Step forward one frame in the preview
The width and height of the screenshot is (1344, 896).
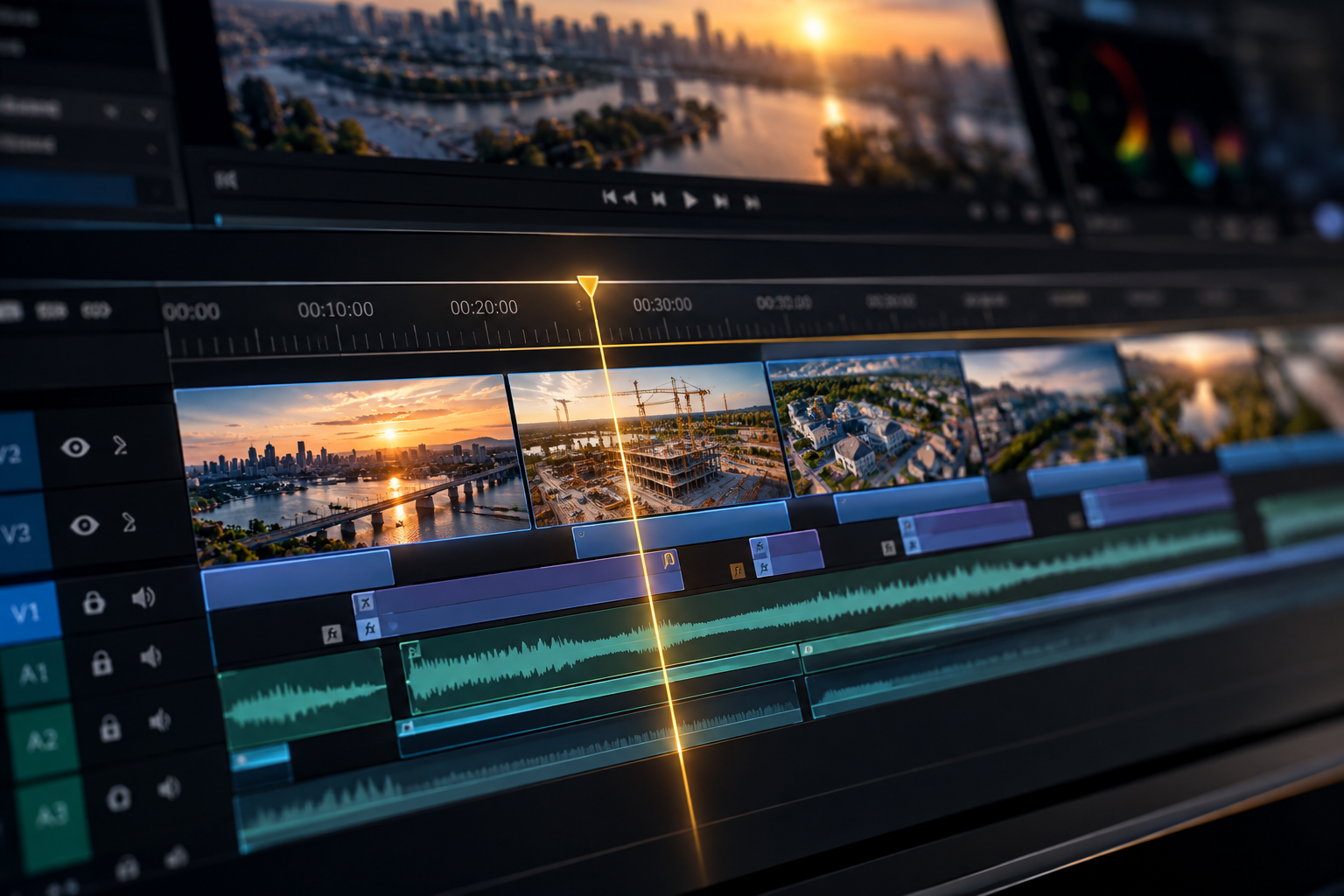pyautogui.click(x=721, y=201)
